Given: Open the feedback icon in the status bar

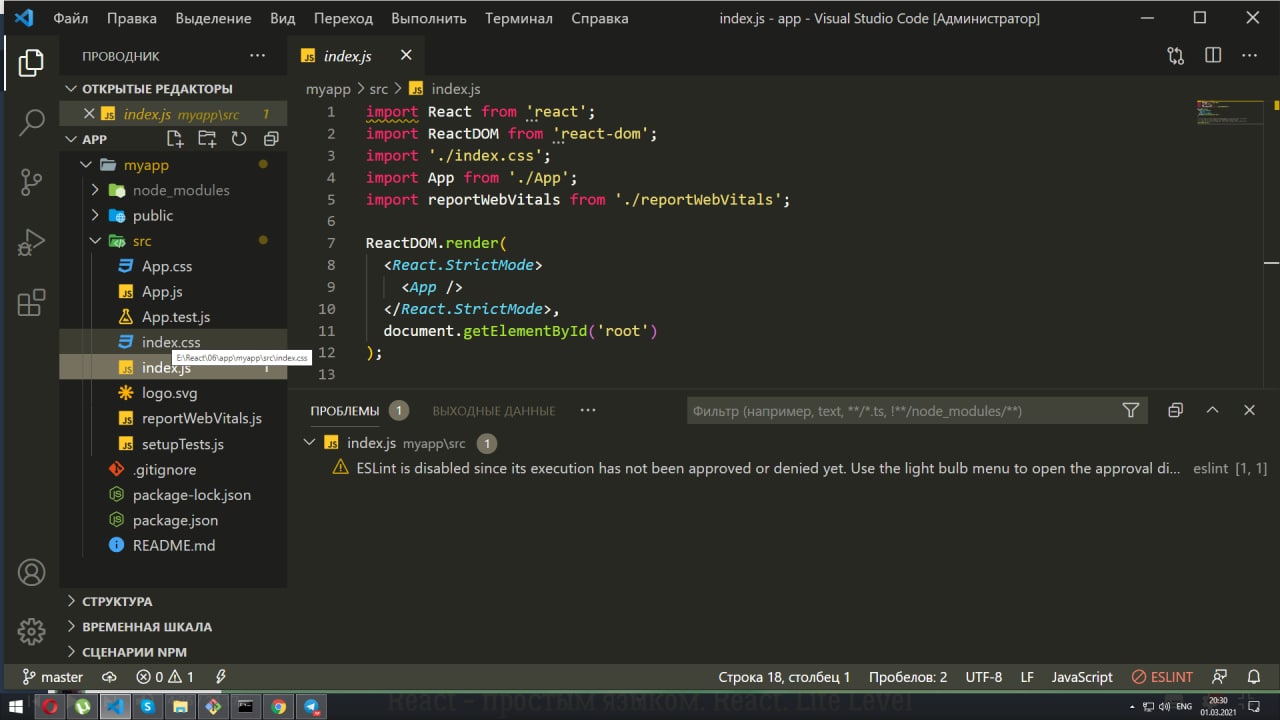Looking at the screenshot, I should tap(1219, 677).
